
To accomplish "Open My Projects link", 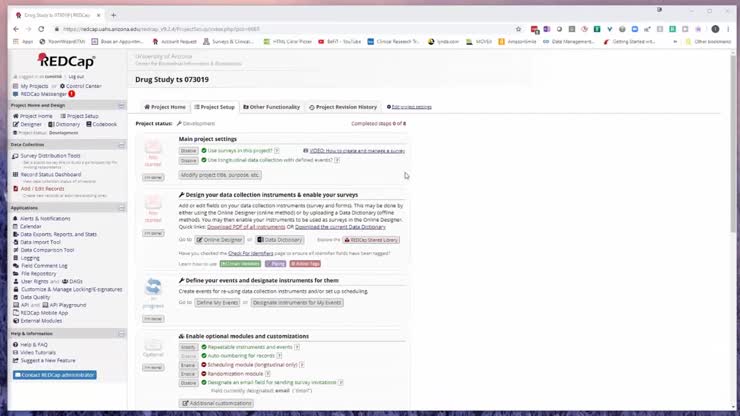I will [x=34, y=86].
